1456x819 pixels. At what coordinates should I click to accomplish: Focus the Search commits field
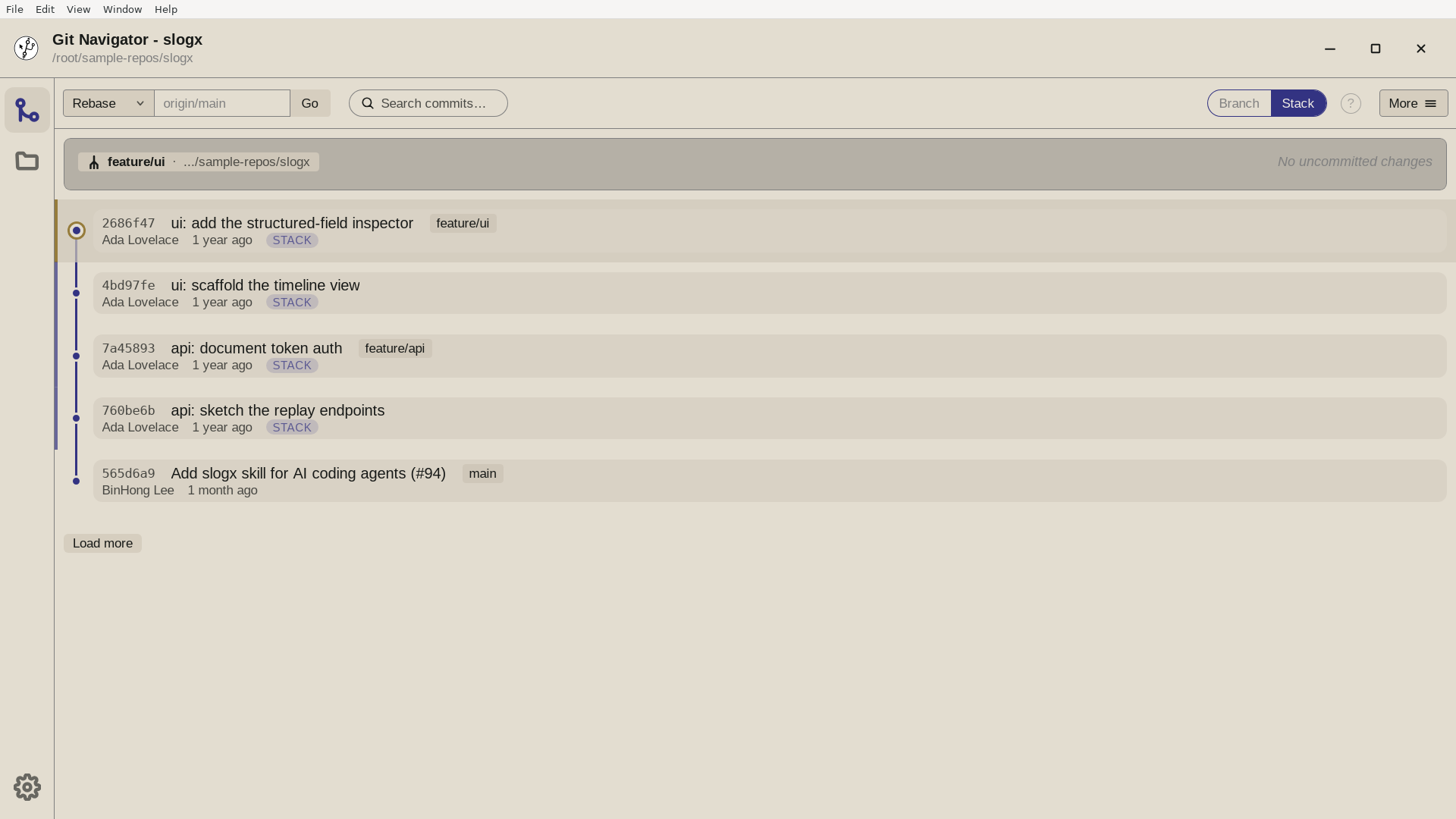[x=428, y=103]
